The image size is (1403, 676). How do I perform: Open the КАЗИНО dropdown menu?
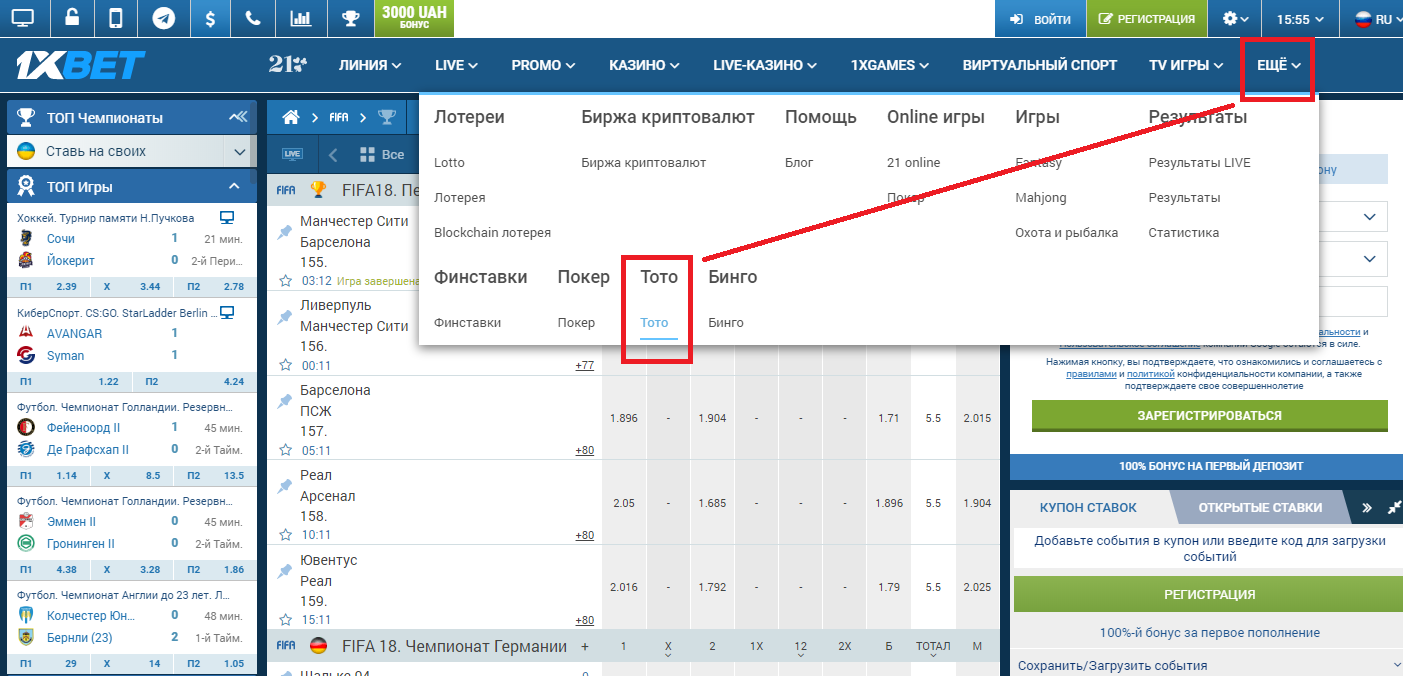point(645,65)
